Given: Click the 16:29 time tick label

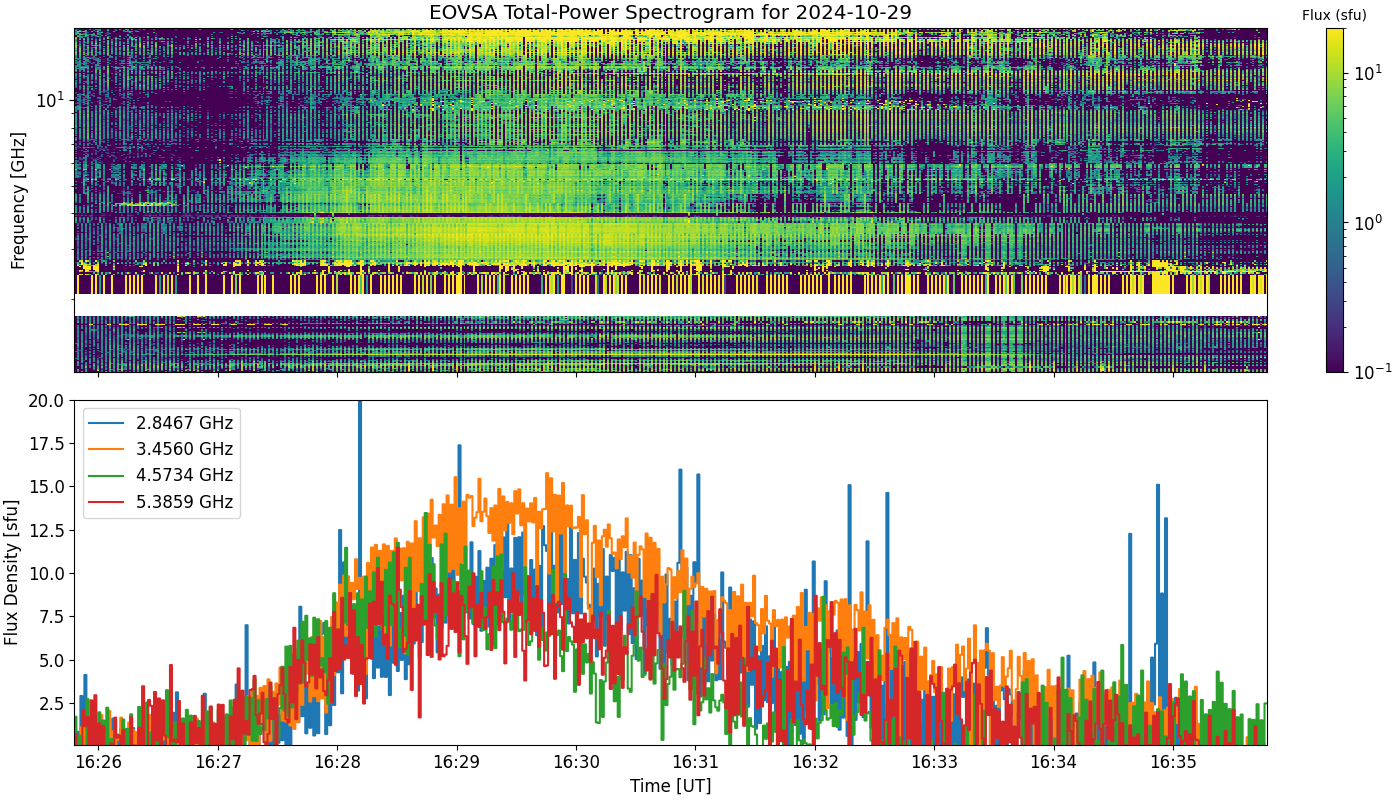Looking at the screenshot, I should click(457, 762).
